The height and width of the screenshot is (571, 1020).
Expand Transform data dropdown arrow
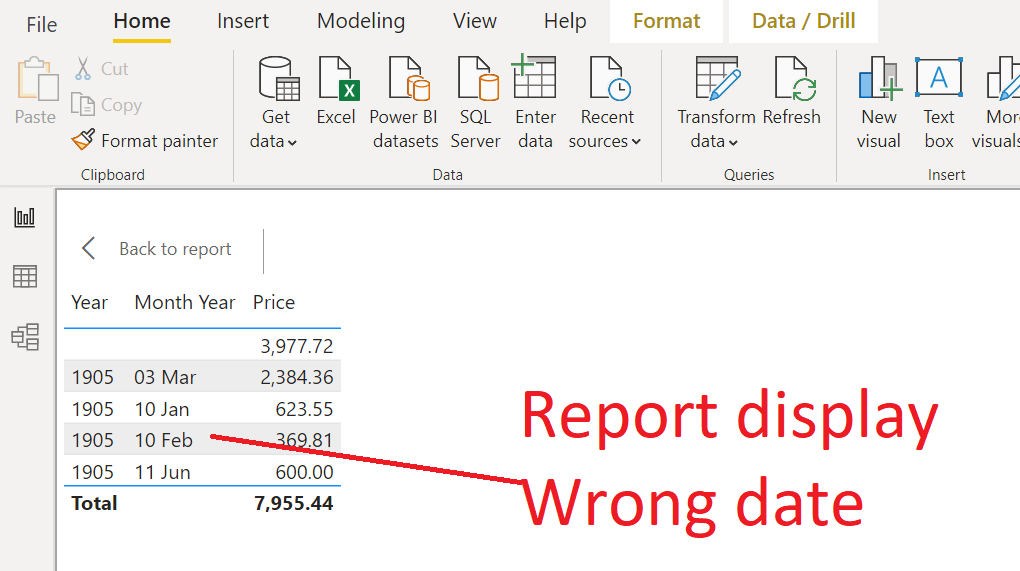click(733, 142)
